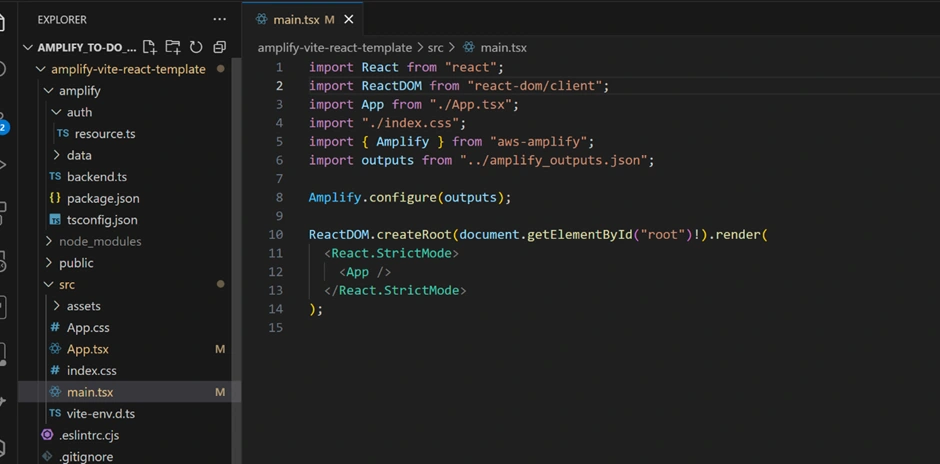Open App.css file
Viewport: 940px width, 464px height.
coord(88,327)
